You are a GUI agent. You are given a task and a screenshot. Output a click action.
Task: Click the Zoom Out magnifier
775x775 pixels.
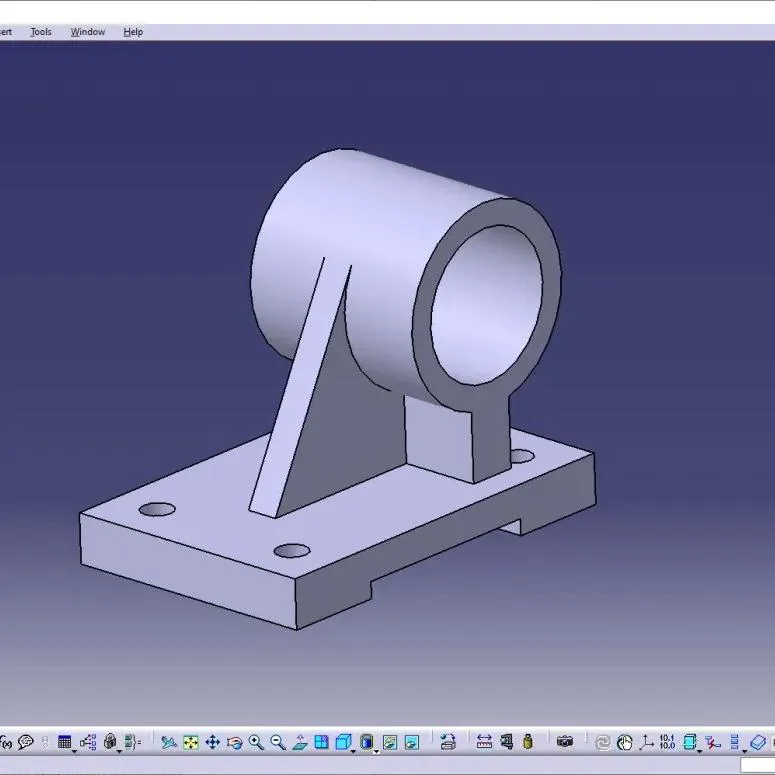click(278, 742)
